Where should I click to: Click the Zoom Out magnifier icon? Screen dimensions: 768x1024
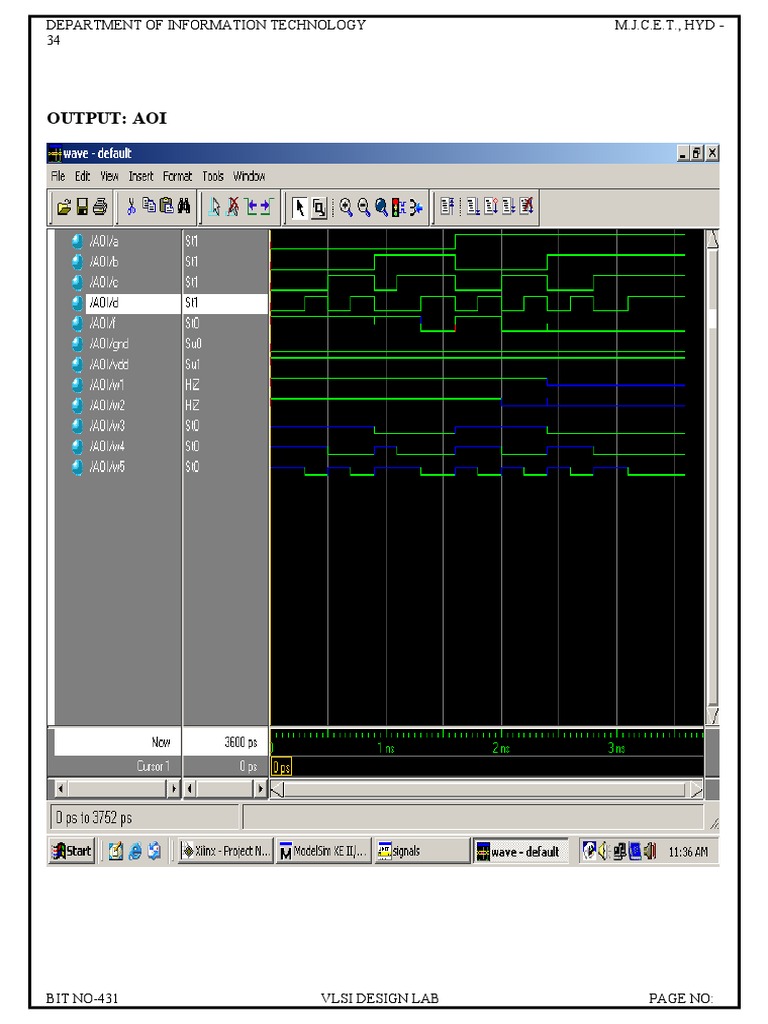tap(364, 207)
